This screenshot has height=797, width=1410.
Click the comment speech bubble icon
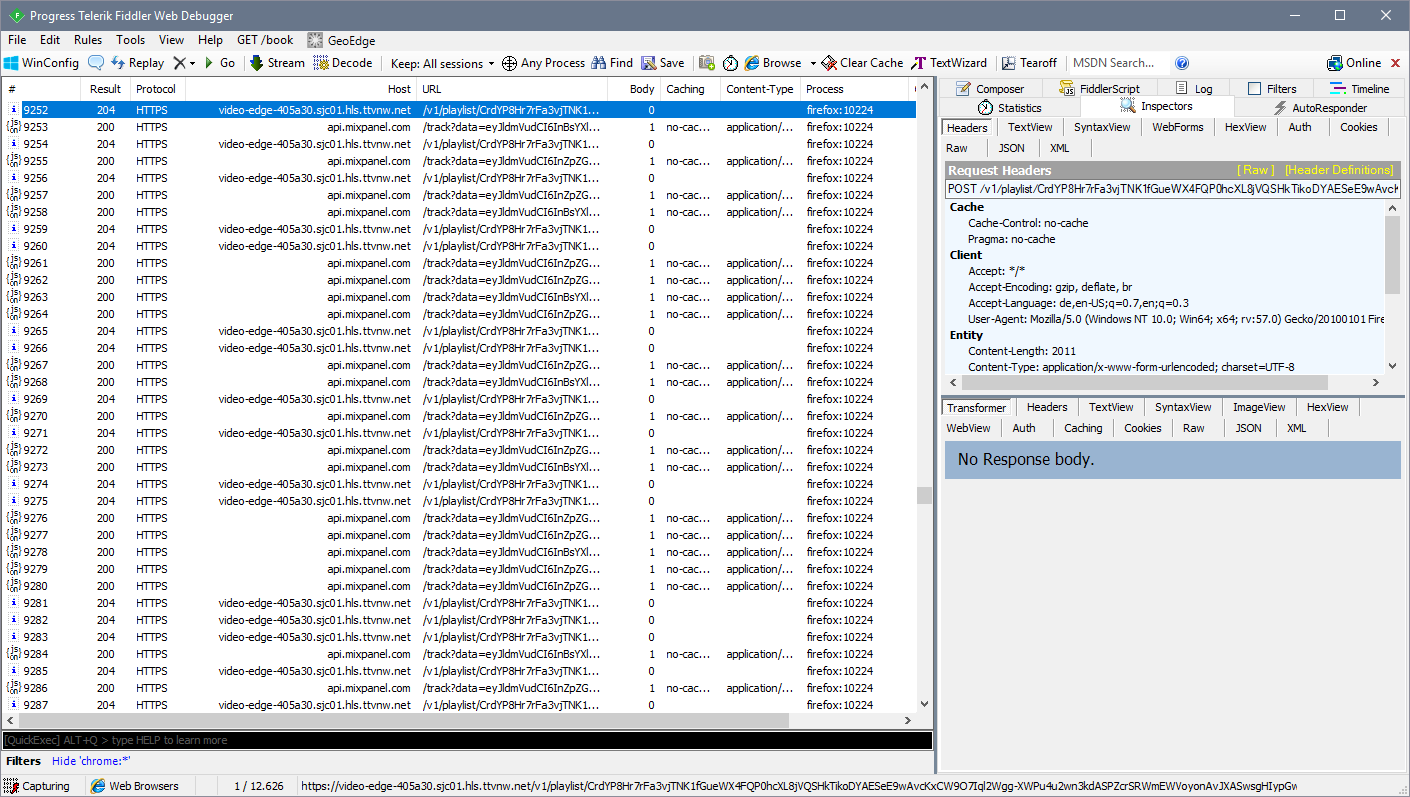(x=96, y=63)
